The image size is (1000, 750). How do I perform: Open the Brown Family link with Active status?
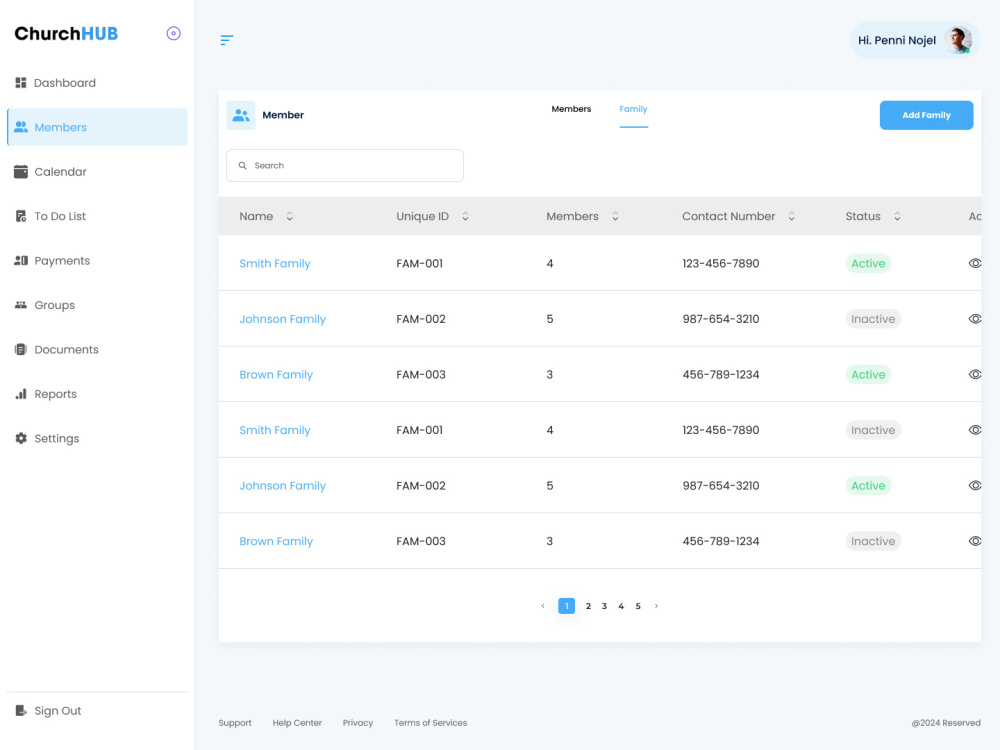coord(276,374)
